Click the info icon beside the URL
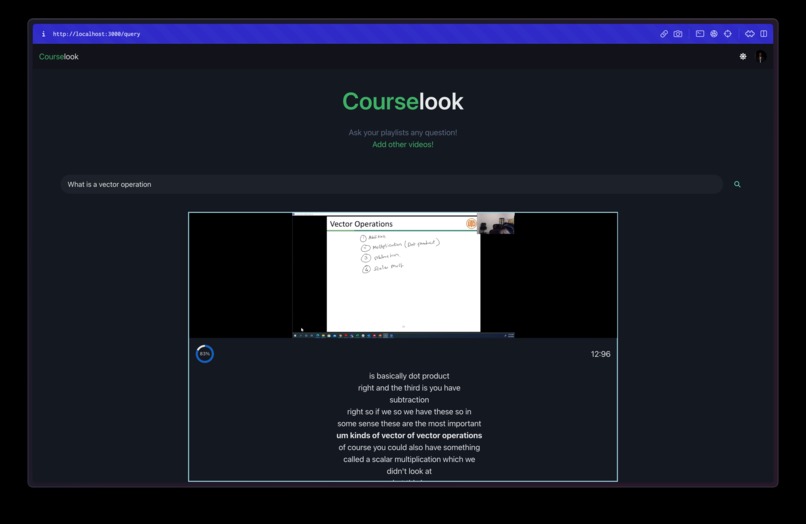Viewport: 806px width, 524px height. point(43,34)
